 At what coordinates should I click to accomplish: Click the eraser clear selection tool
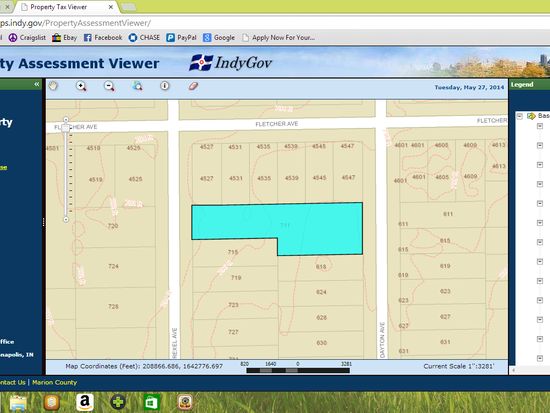tap(193, 86)
